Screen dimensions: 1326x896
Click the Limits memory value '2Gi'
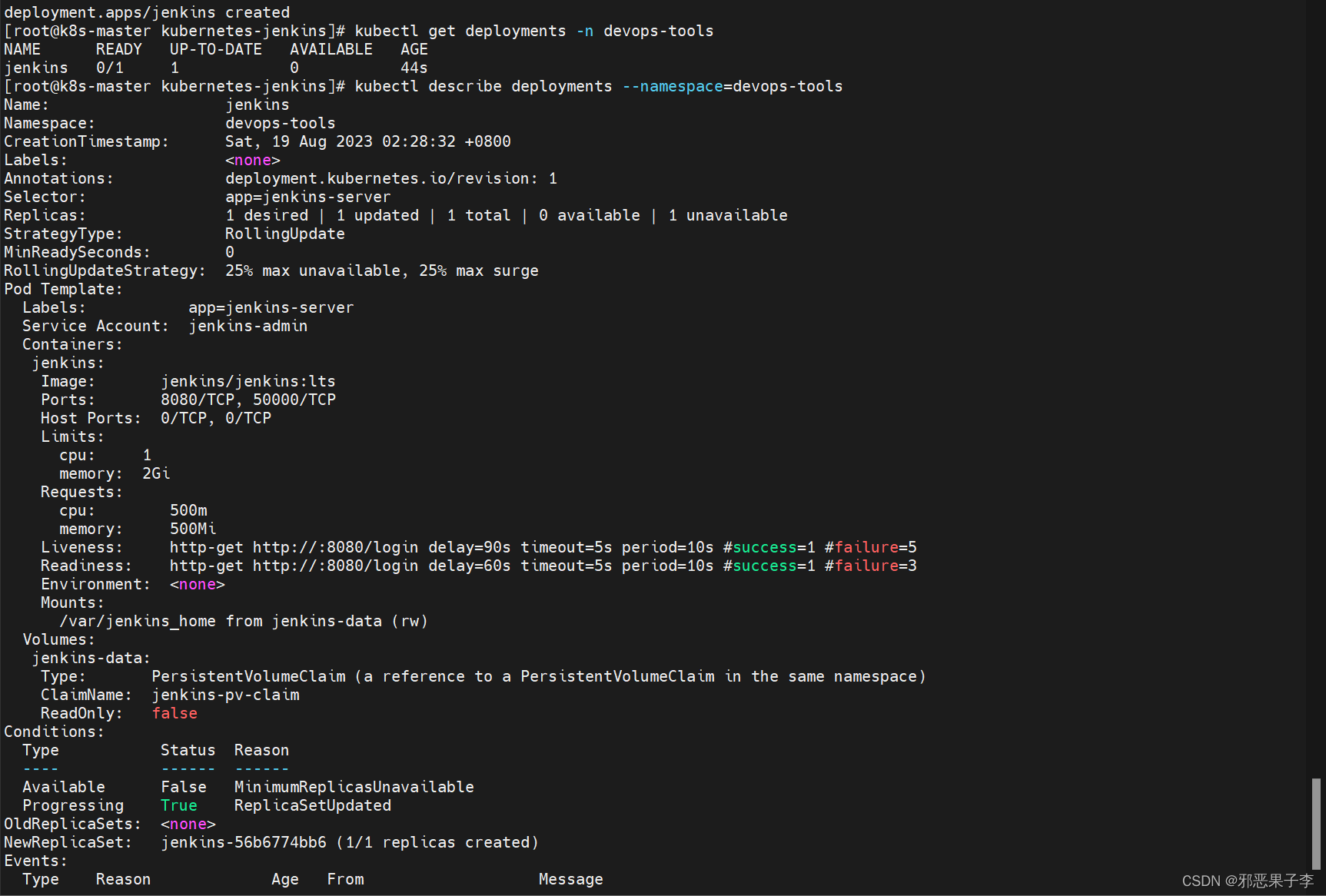[156, 473]
